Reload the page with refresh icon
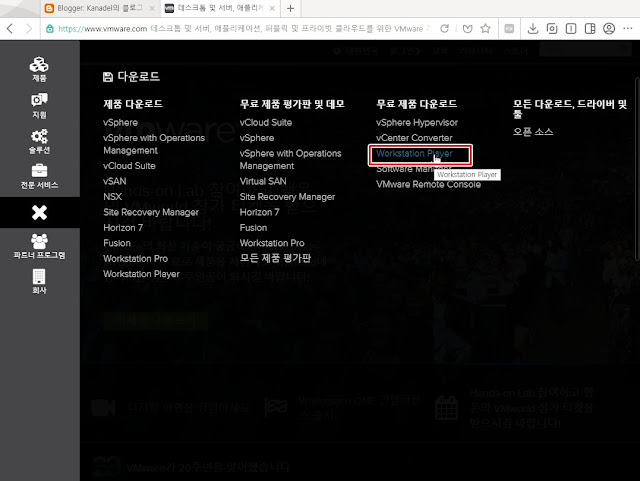 [x=444, y=29]
